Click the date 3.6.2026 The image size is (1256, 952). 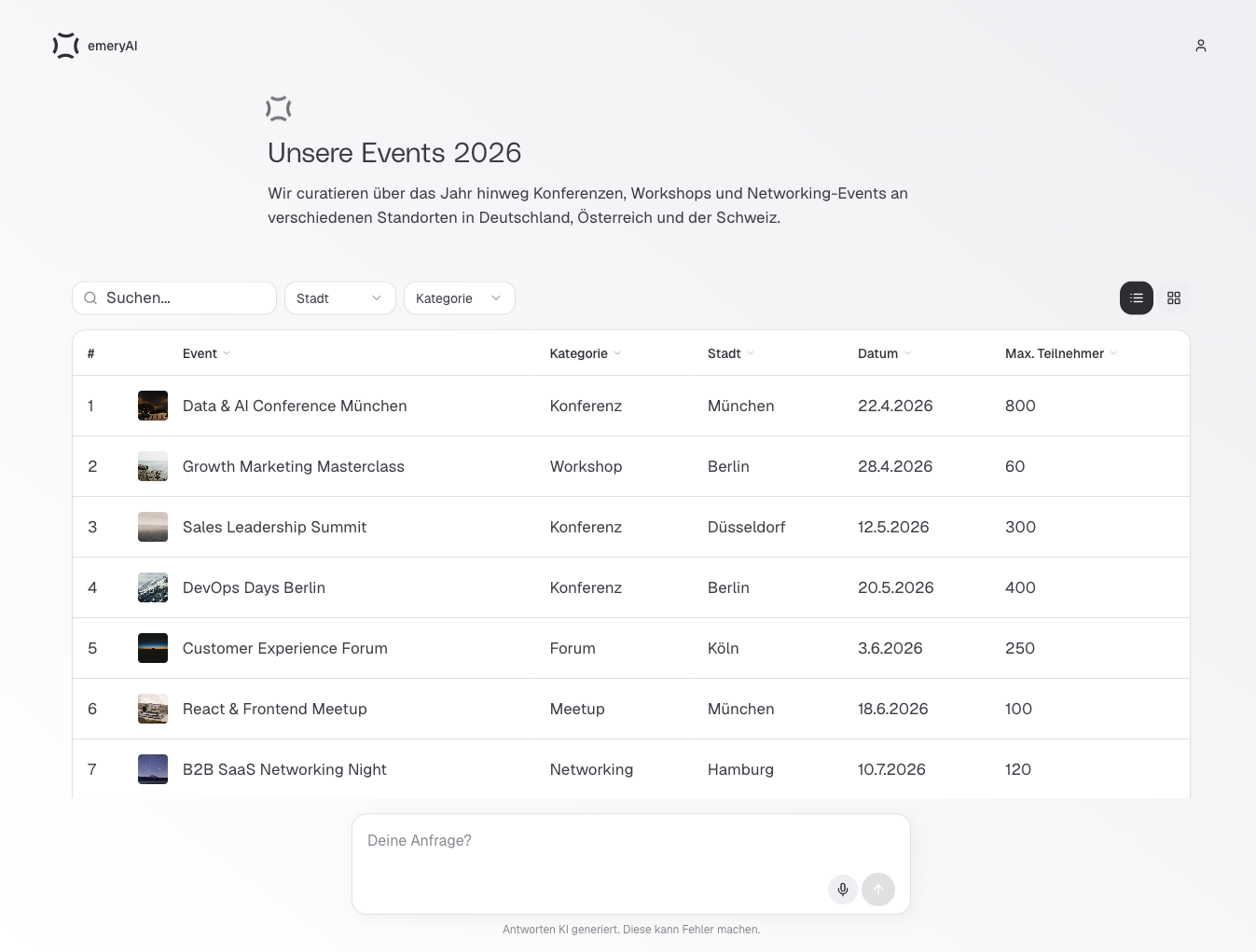click(890, 648)
